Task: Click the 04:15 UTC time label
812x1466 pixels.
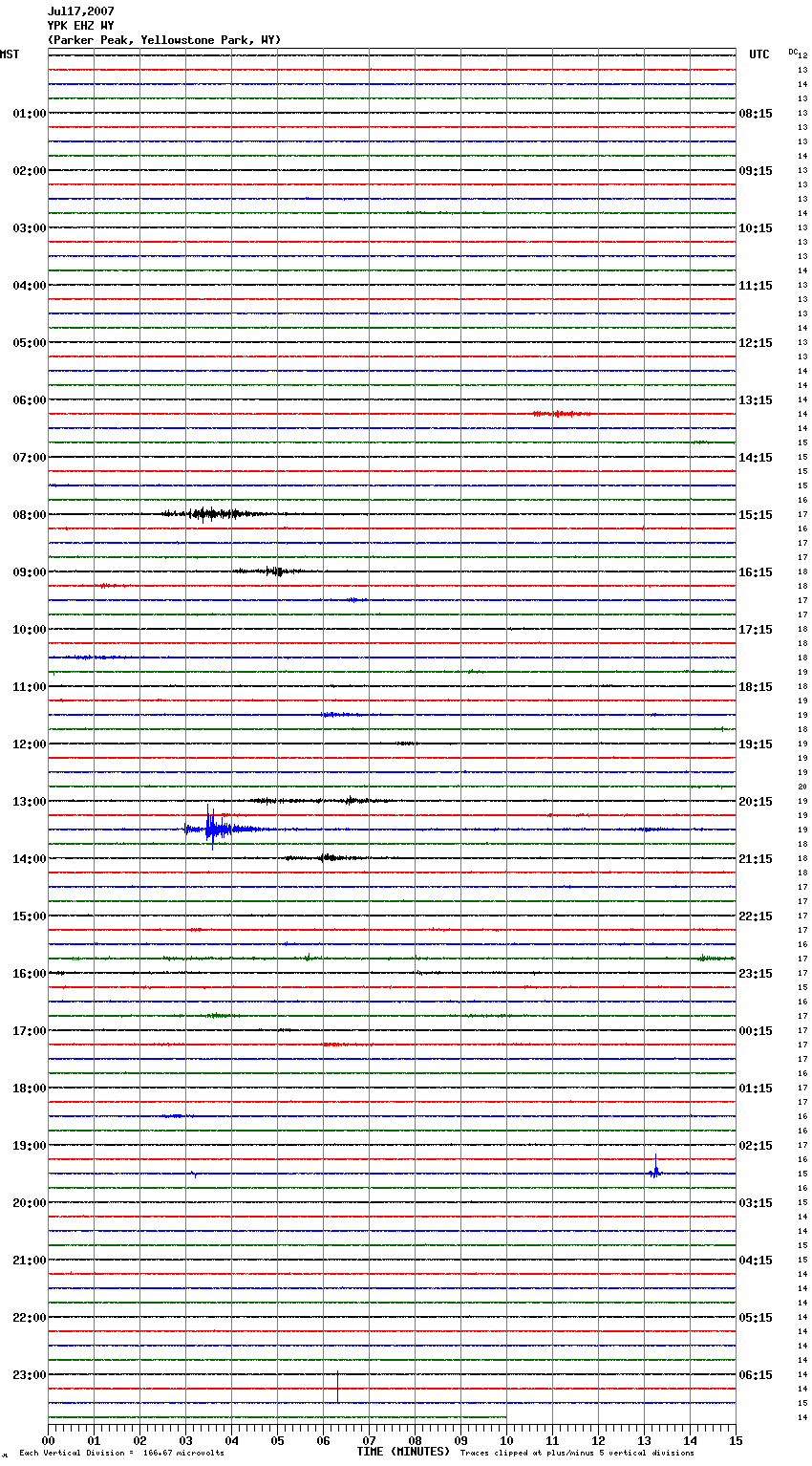Action: tap(756, 1261)
